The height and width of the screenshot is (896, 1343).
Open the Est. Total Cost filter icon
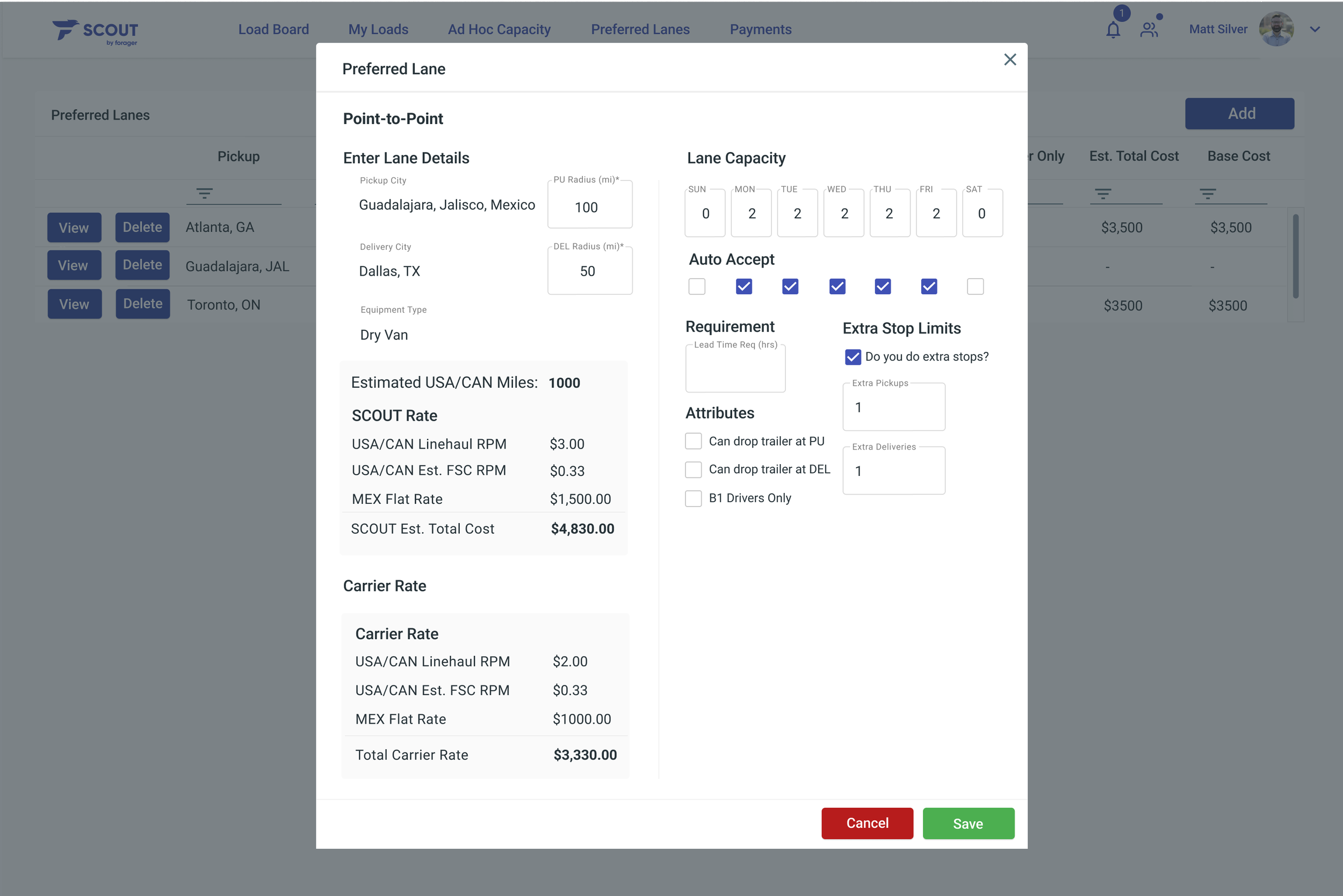(1102, 194)
